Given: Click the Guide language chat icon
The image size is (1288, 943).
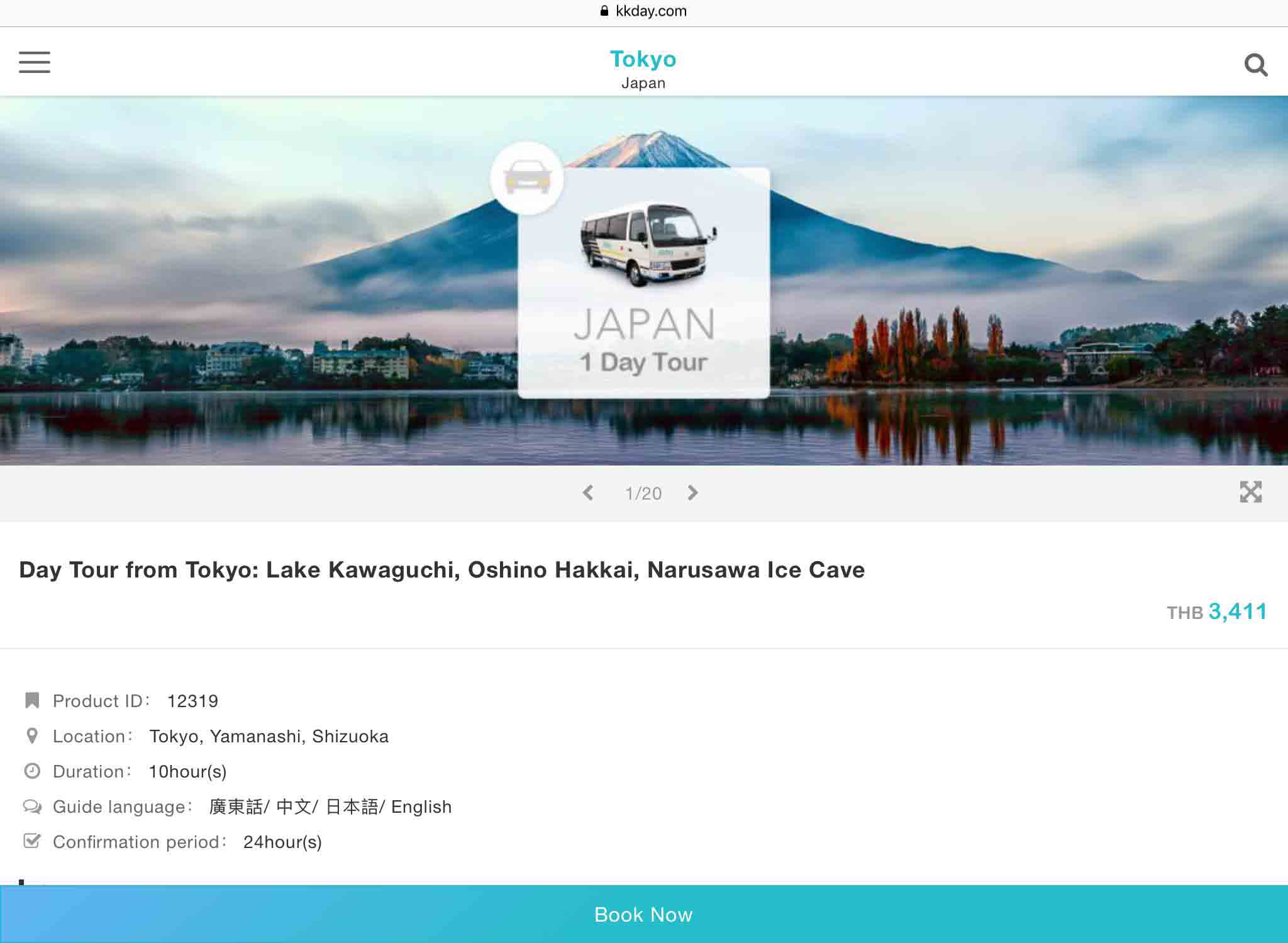Looking at the screenshot, I should [x=32, y=806].
